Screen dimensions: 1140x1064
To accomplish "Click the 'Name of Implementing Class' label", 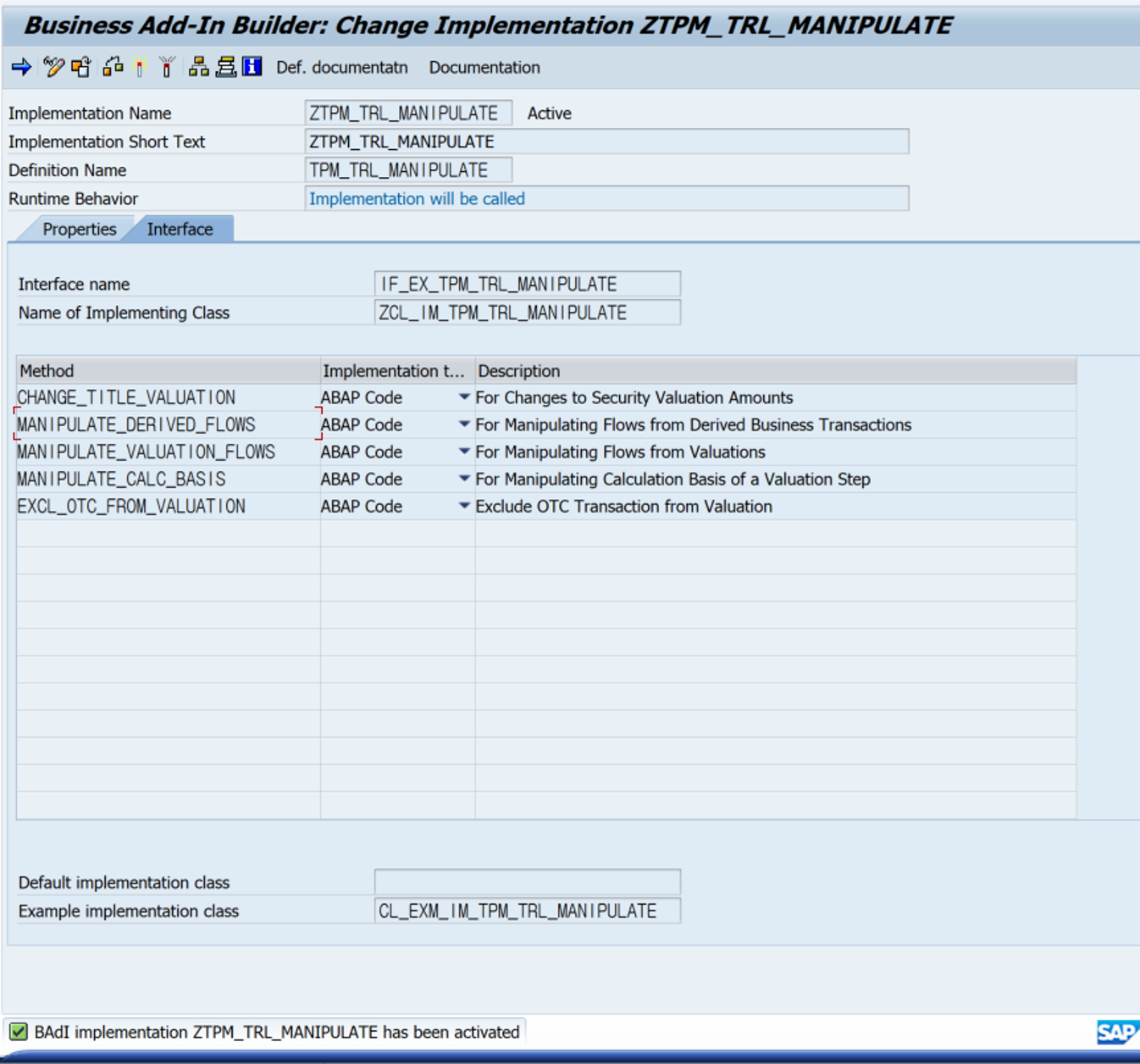I will (x=124, y=313).
